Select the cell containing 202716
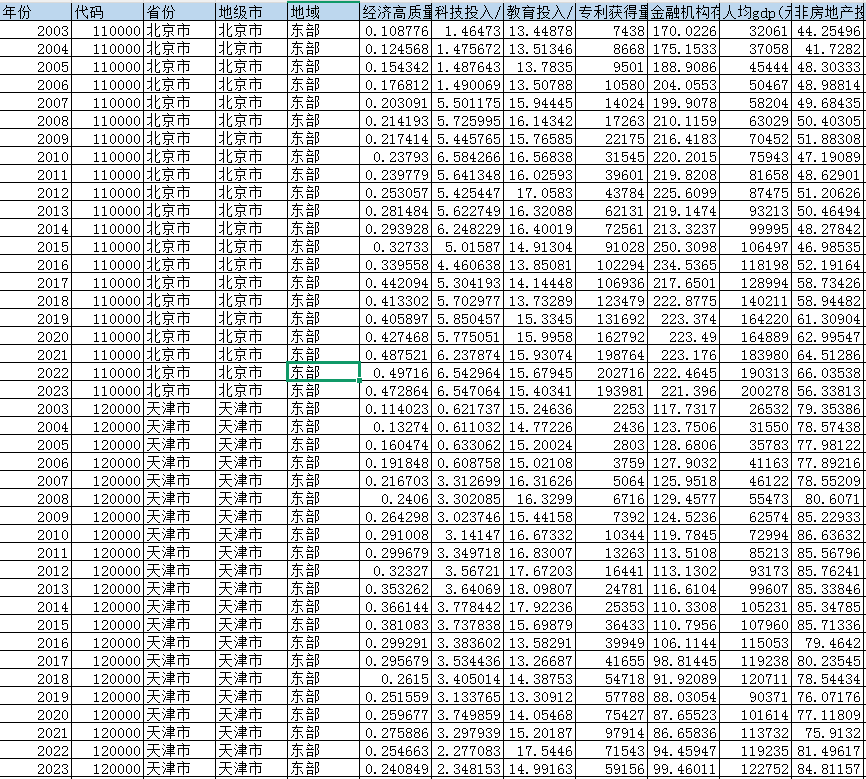 (612, 372)
